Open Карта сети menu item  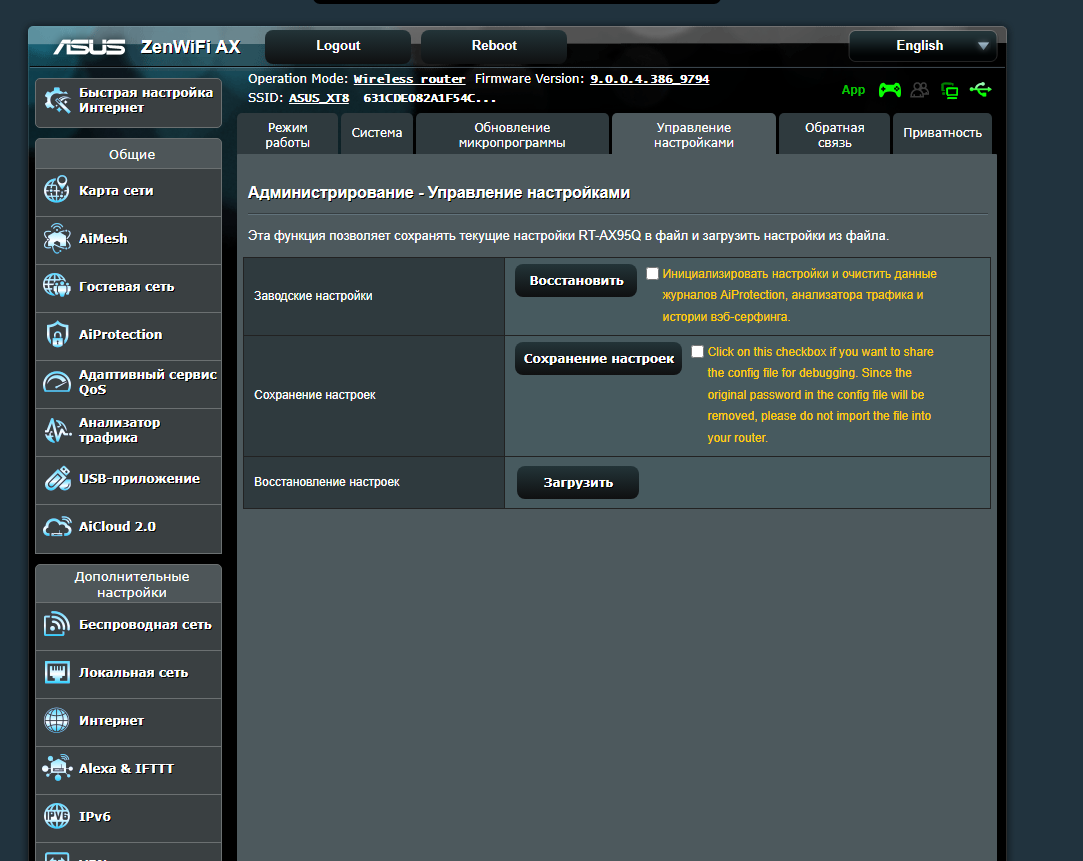pos(128,191)
